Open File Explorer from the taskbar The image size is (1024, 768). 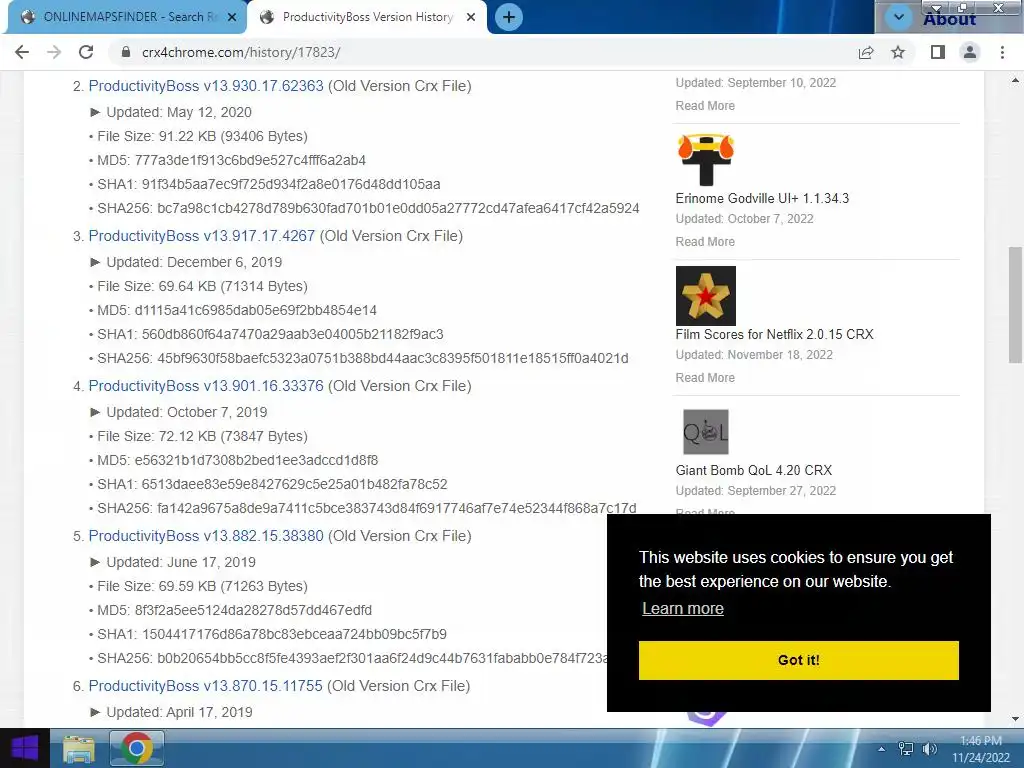[x=79, y=748]
